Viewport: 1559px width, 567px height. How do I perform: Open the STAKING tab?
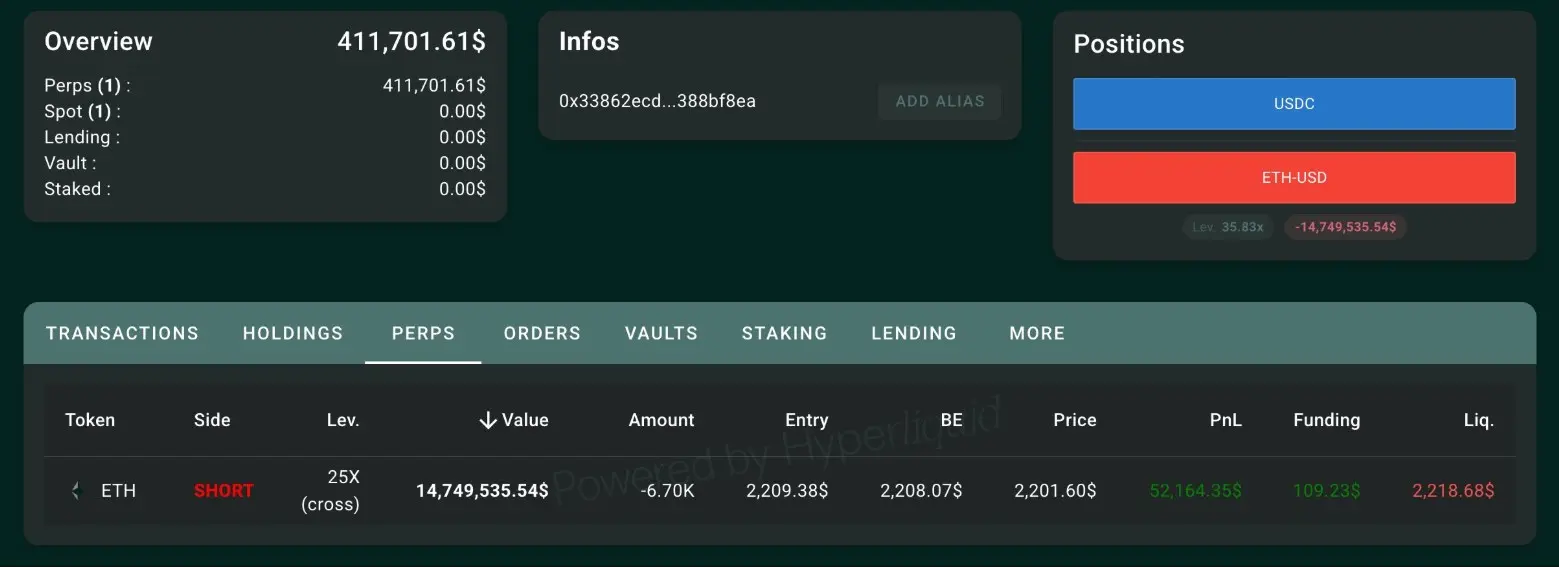[x=784, y=333]
